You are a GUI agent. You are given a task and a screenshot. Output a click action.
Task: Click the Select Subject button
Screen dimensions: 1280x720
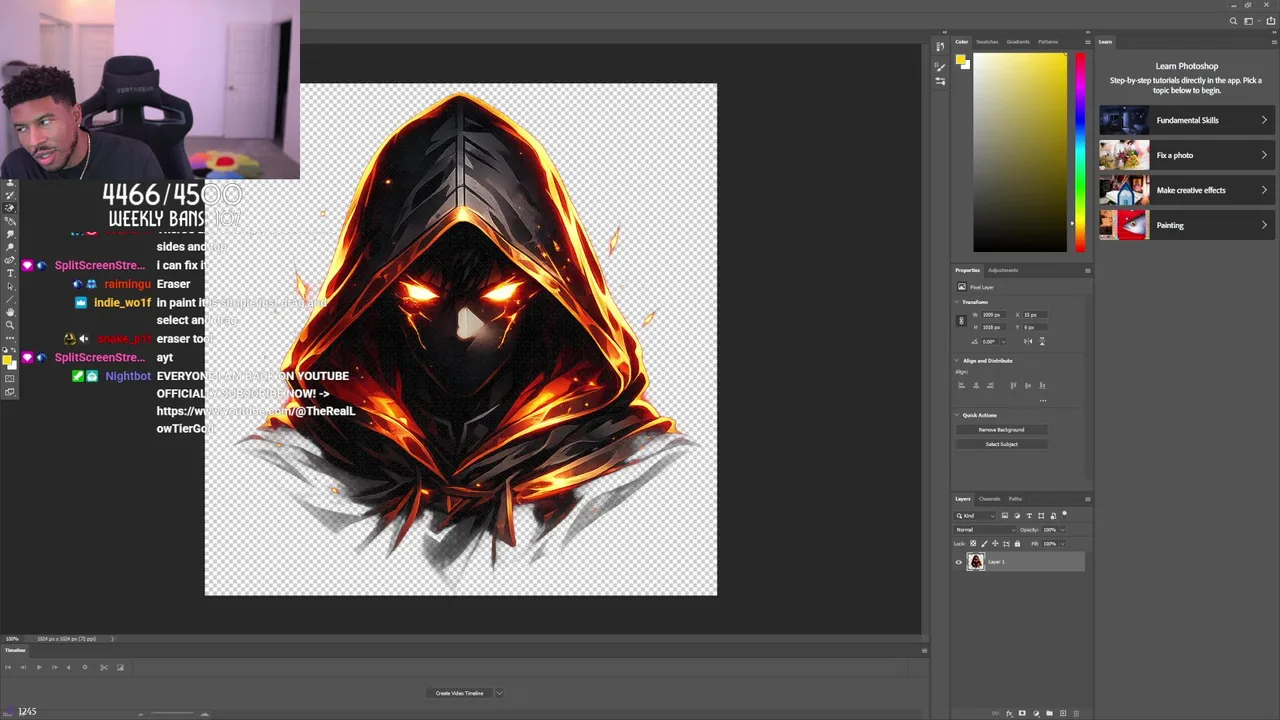1001,444
